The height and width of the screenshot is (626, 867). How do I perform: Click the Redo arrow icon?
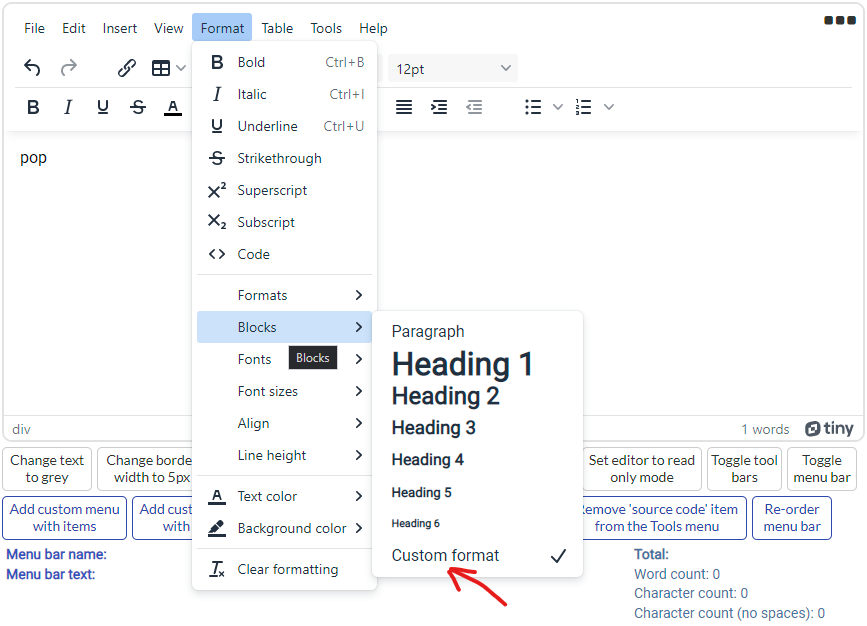(x=69, y=68)
